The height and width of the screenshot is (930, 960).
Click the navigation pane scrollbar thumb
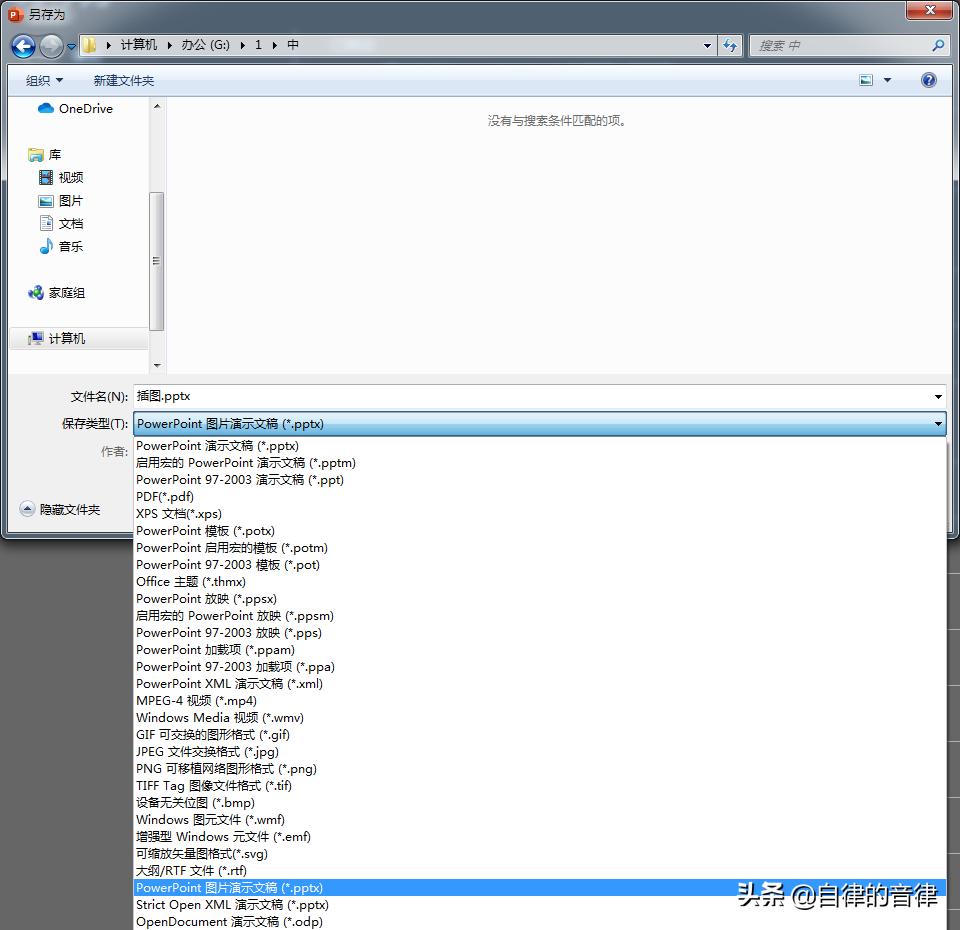coord(157,261)
